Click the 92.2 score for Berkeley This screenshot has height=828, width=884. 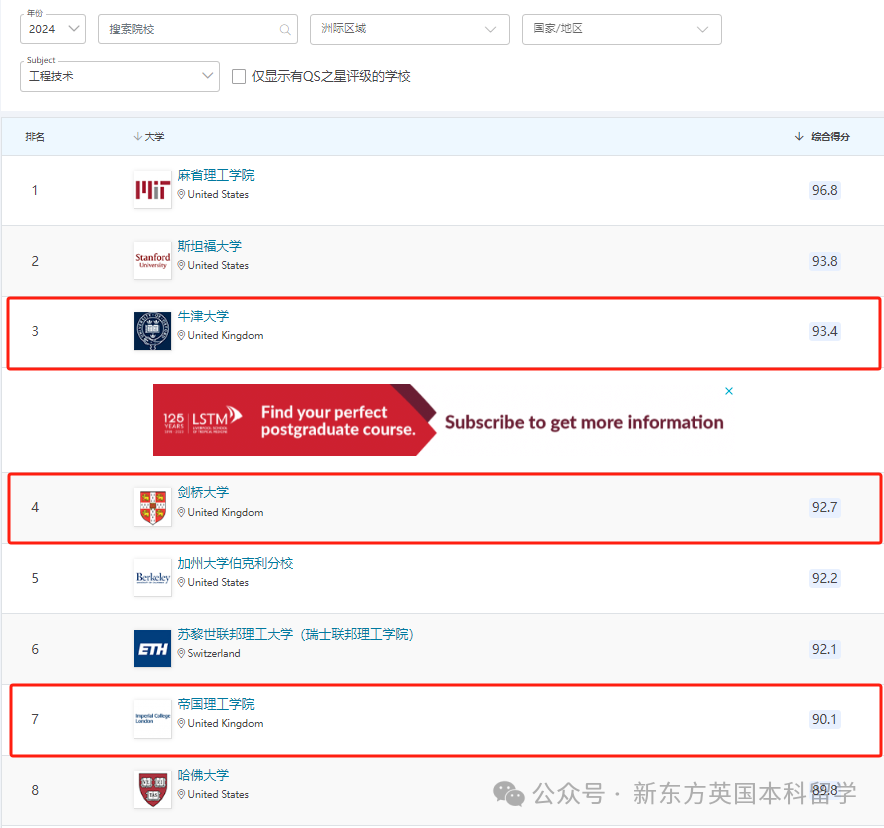click(824, 578)
